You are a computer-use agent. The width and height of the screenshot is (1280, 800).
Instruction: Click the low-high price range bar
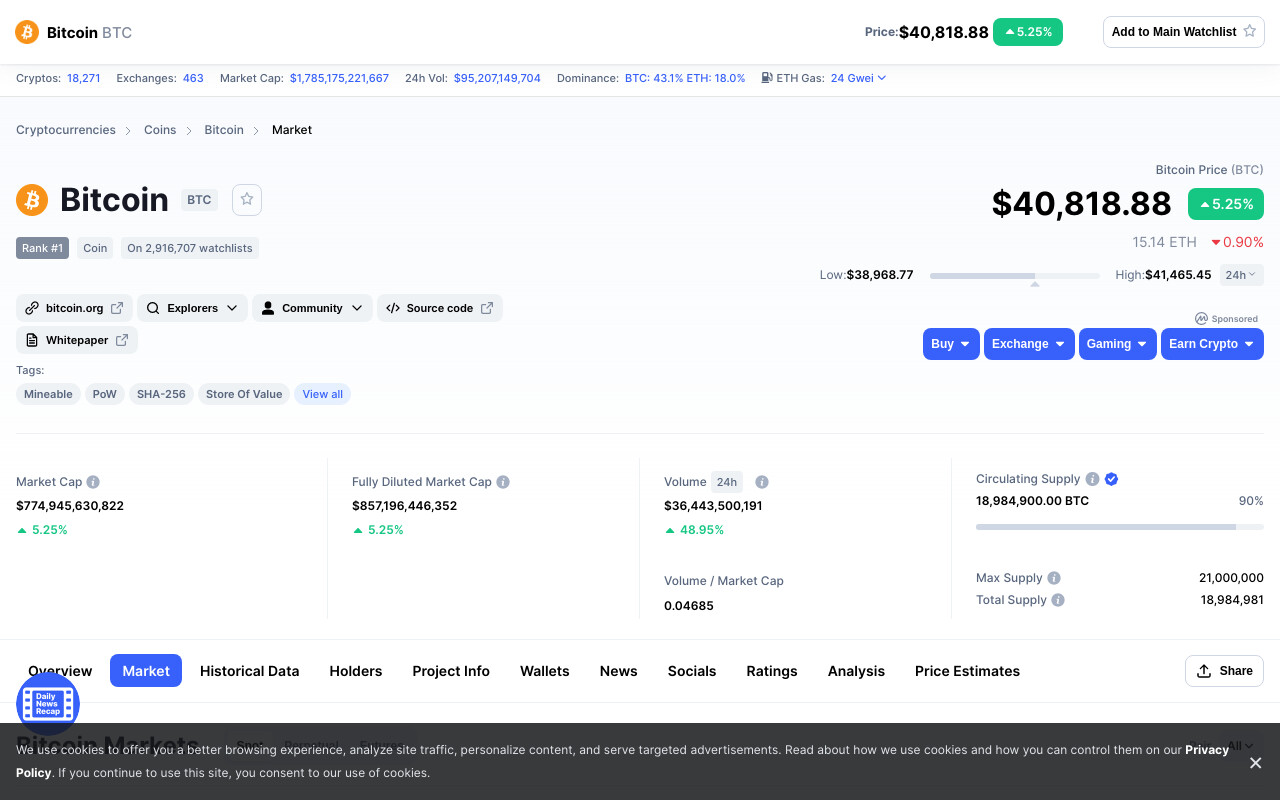[x=1015, y=275]
